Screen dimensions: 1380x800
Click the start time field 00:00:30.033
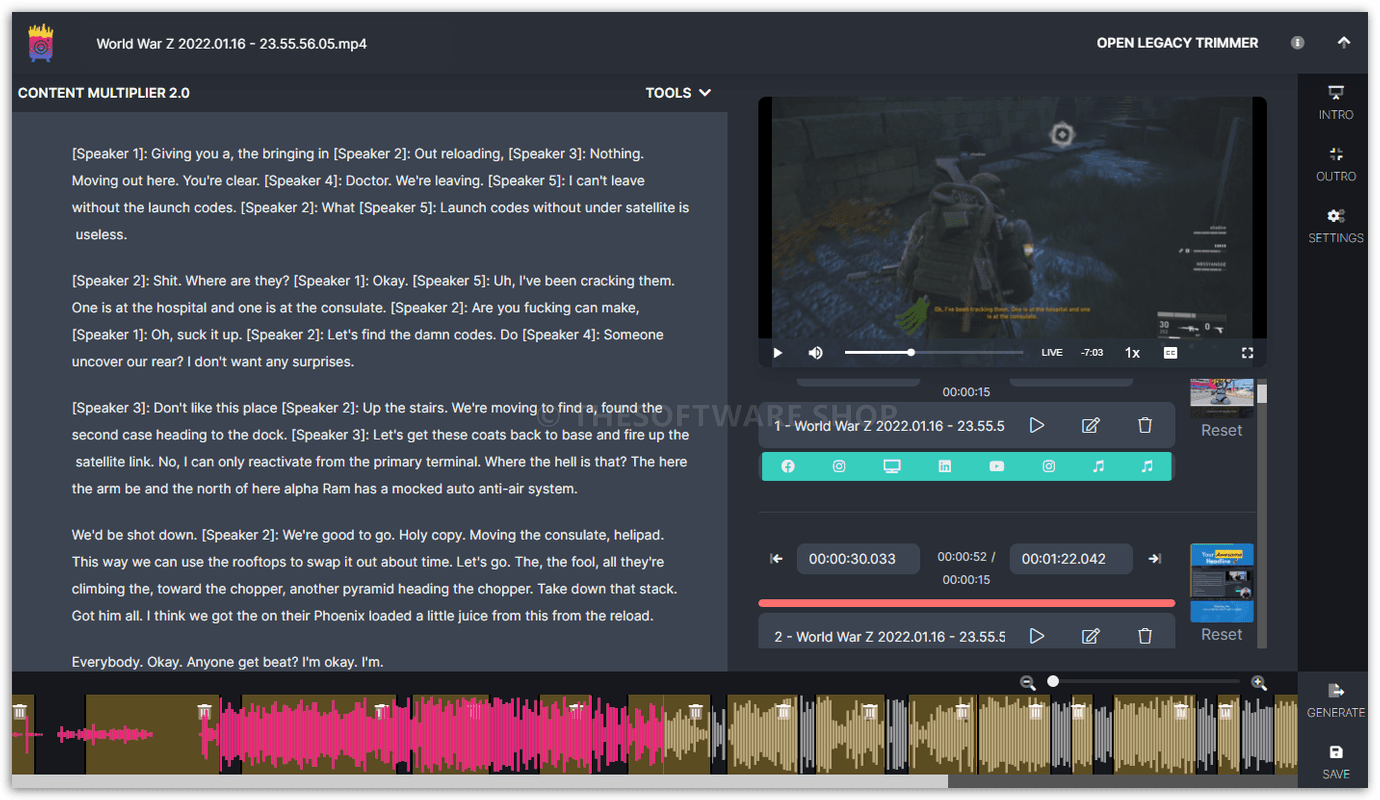pyautogui.click(x=858, y=559)
